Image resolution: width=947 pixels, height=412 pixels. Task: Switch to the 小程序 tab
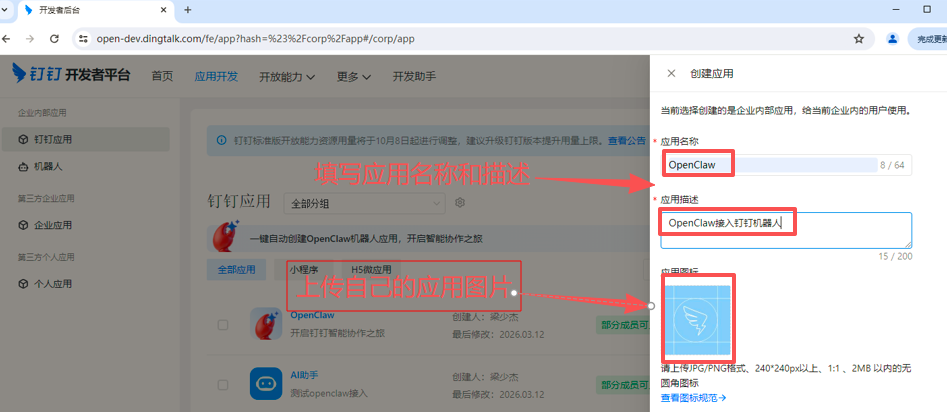[x=303, y=270]
